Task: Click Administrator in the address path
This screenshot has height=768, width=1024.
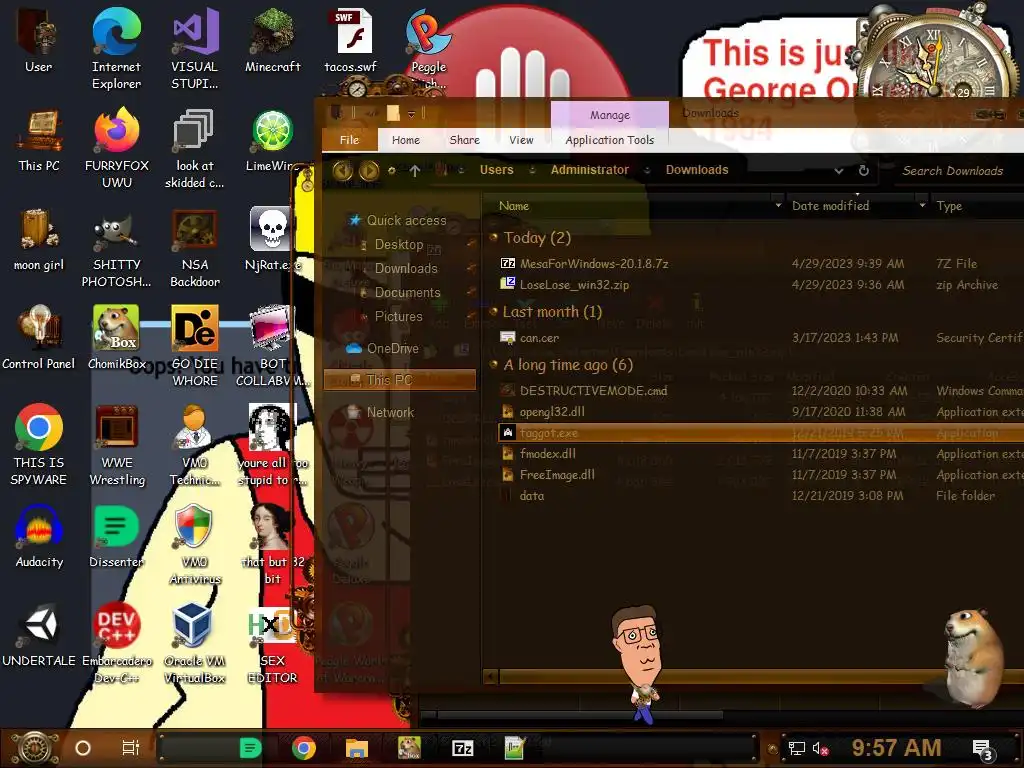Action: (x=589, y=170)
